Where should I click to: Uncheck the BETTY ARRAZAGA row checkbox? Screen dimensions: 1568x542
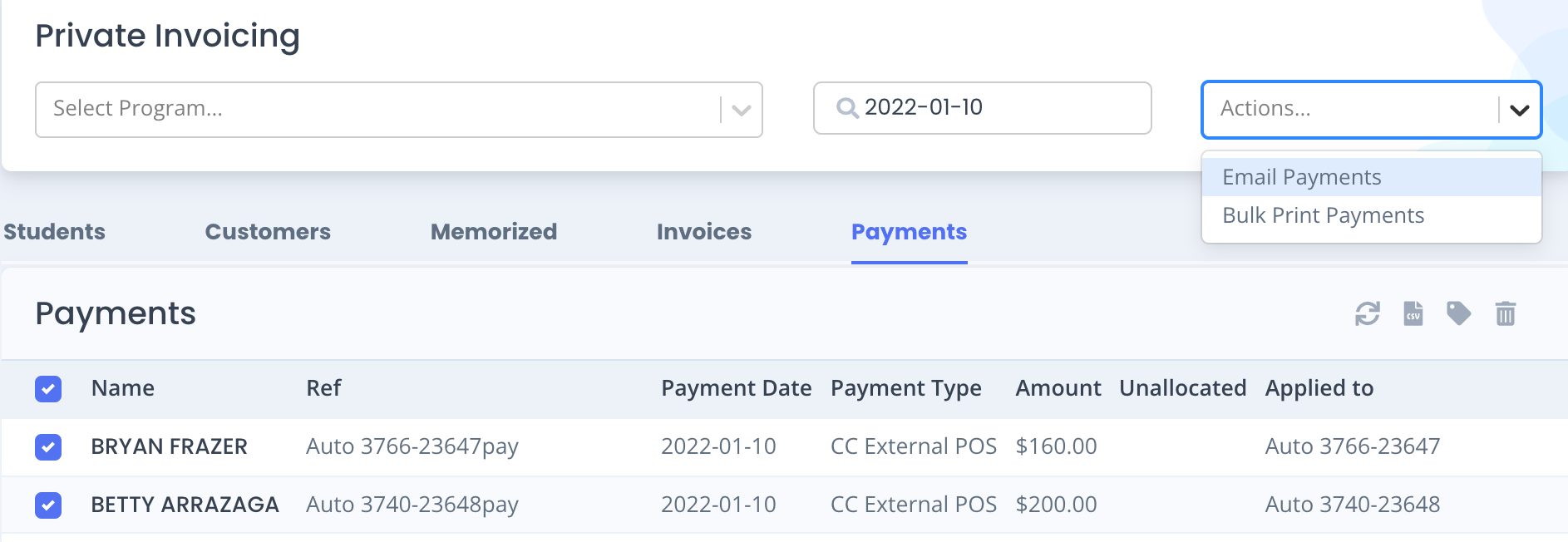coord(48,505)
